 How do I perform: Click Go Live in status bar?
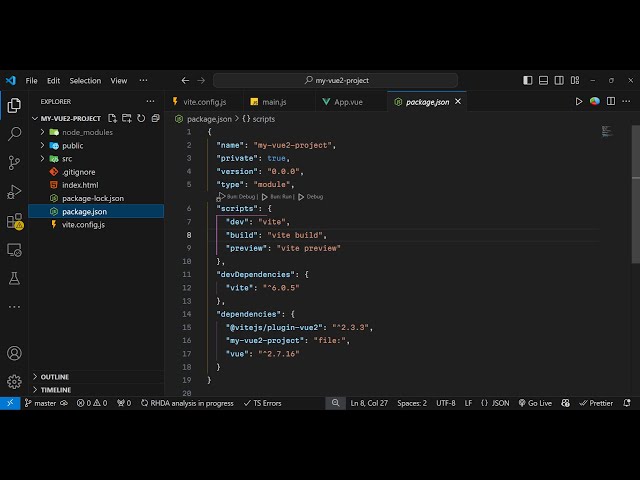(534, 403)
